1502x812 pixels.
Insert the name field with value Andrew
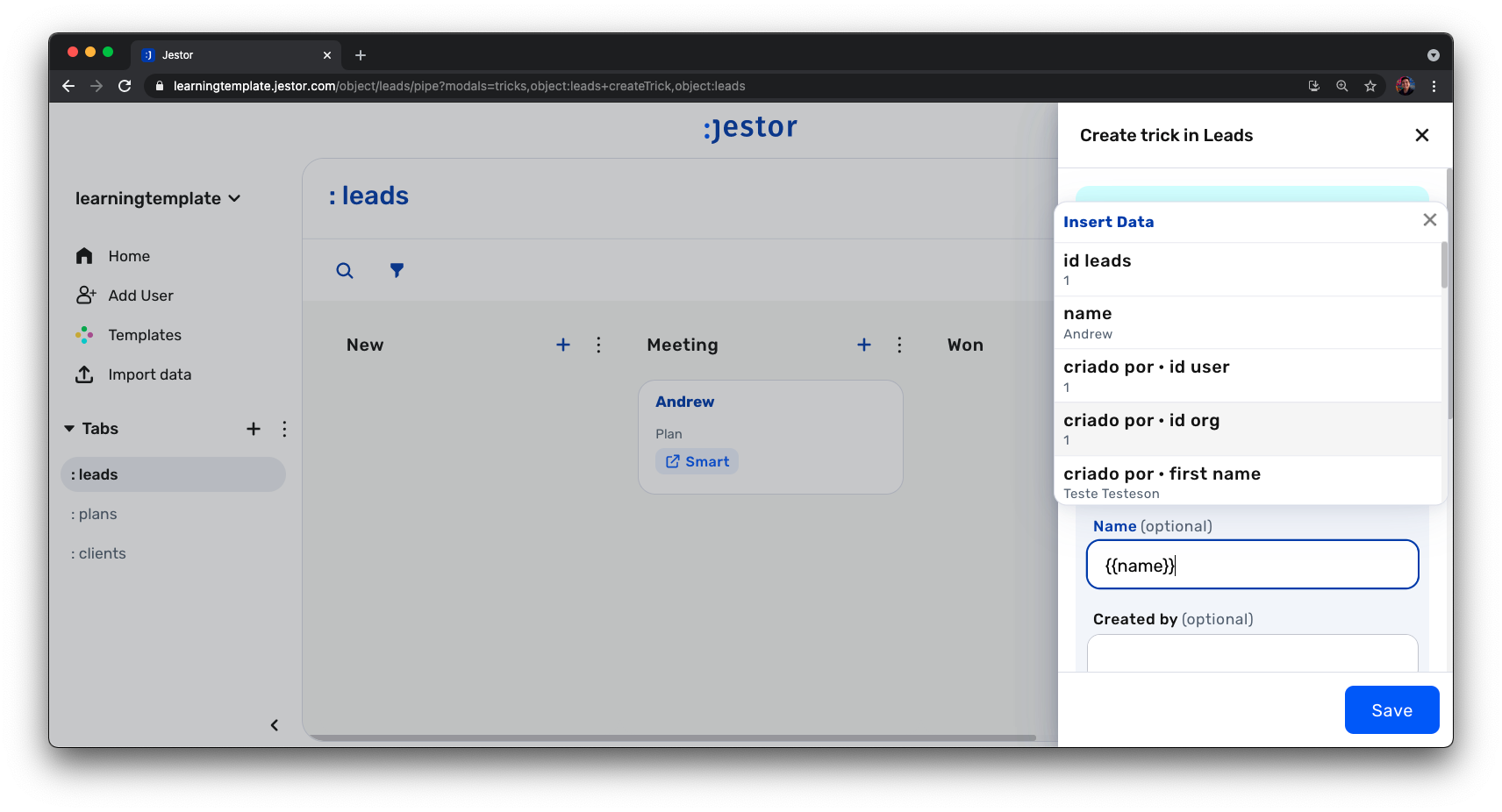[x=1248, y=323]
